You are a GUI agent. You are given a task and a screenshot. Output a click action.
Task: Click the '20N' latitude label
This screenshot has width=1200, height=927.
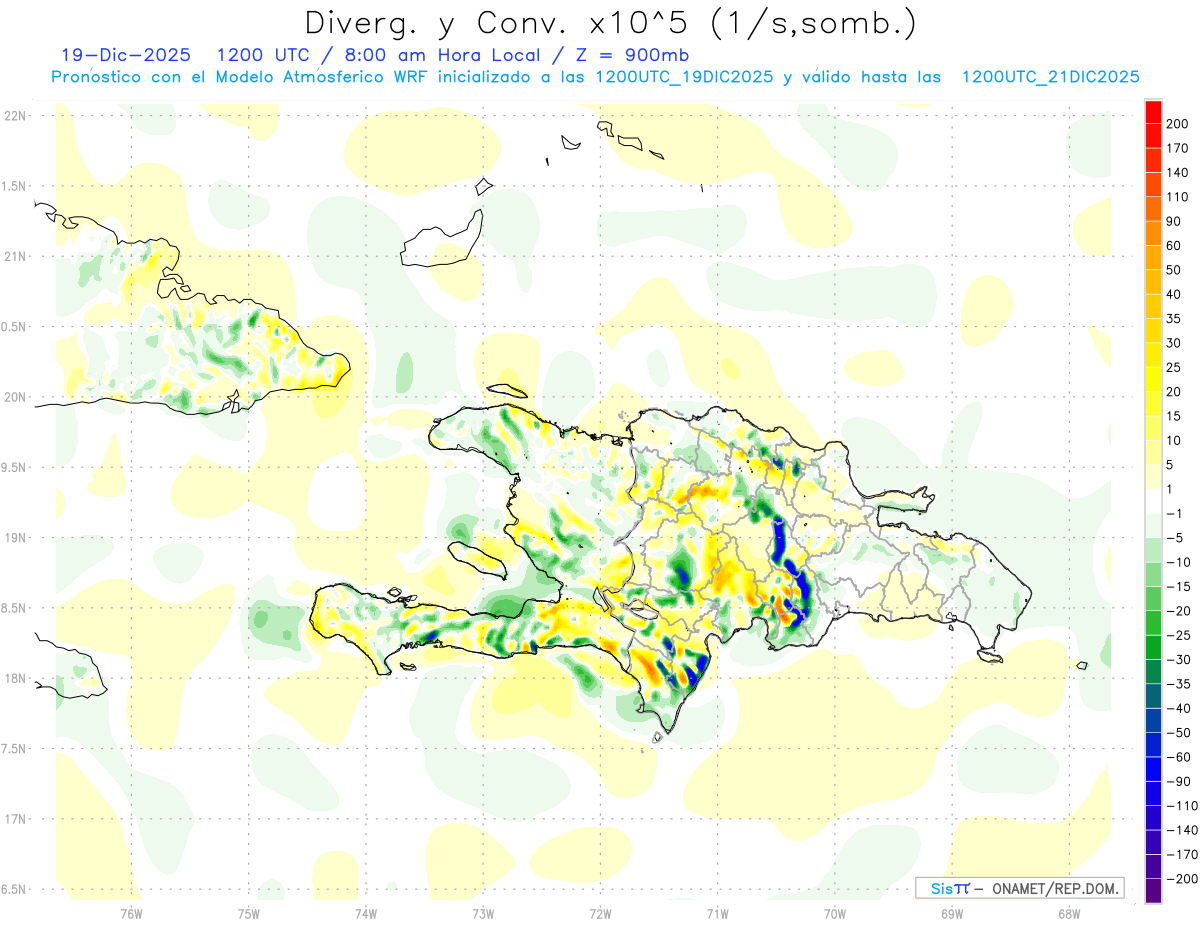click(15, 397)
